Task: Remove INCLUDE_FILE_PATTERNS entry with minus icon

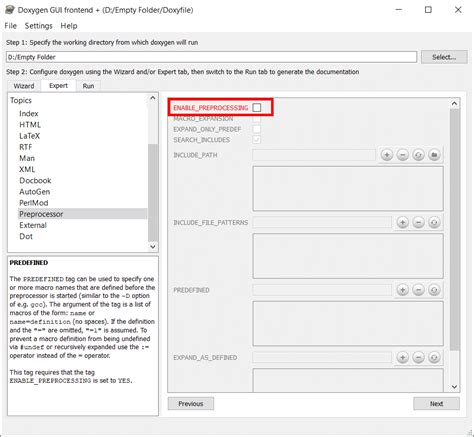Action: click(418, 222)
